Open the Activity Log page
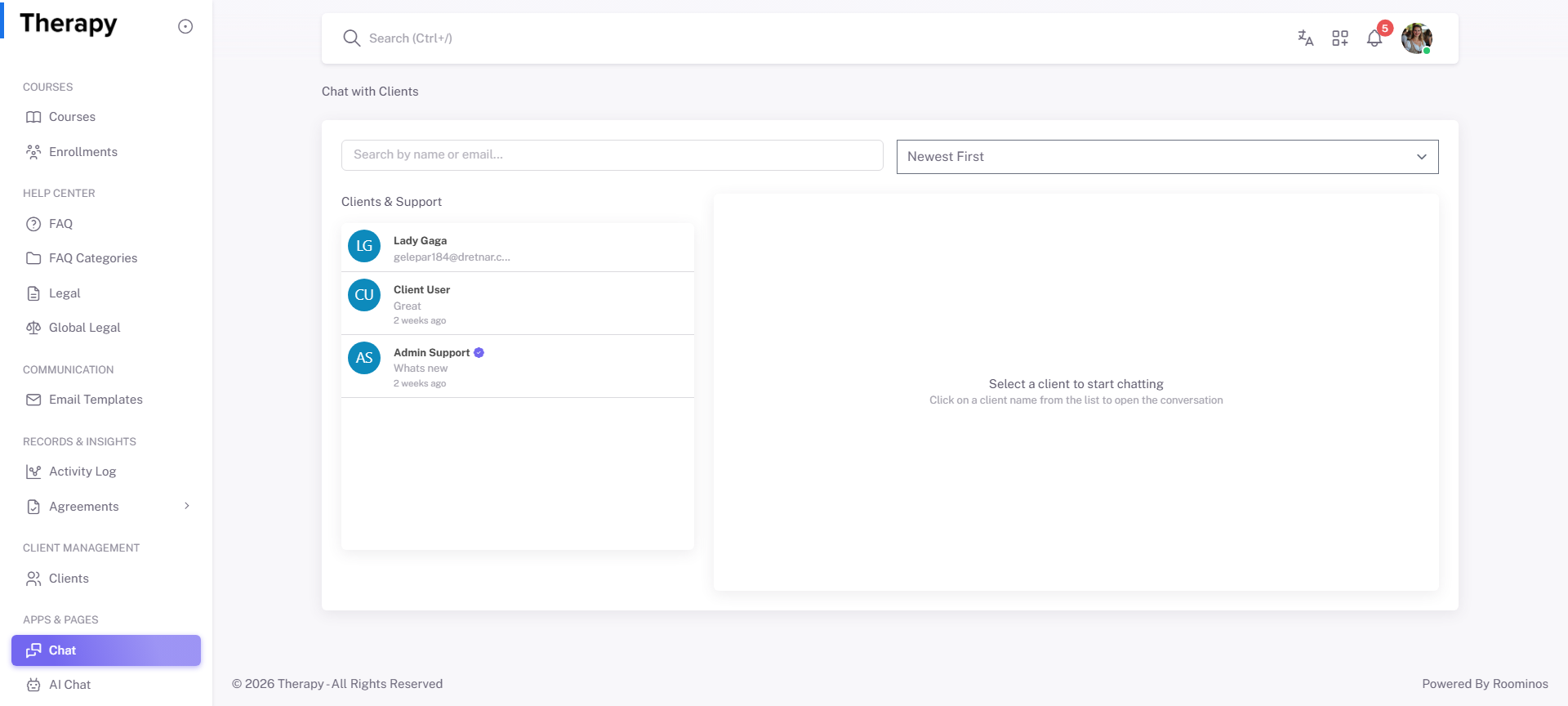 click(106, 471)
